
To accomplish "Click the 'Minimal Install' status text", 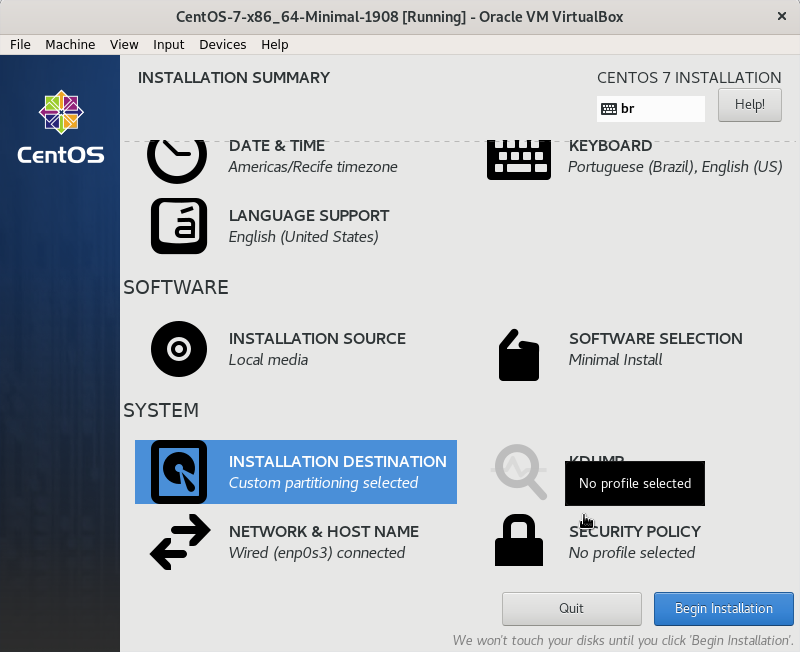I will click(615, 360).
